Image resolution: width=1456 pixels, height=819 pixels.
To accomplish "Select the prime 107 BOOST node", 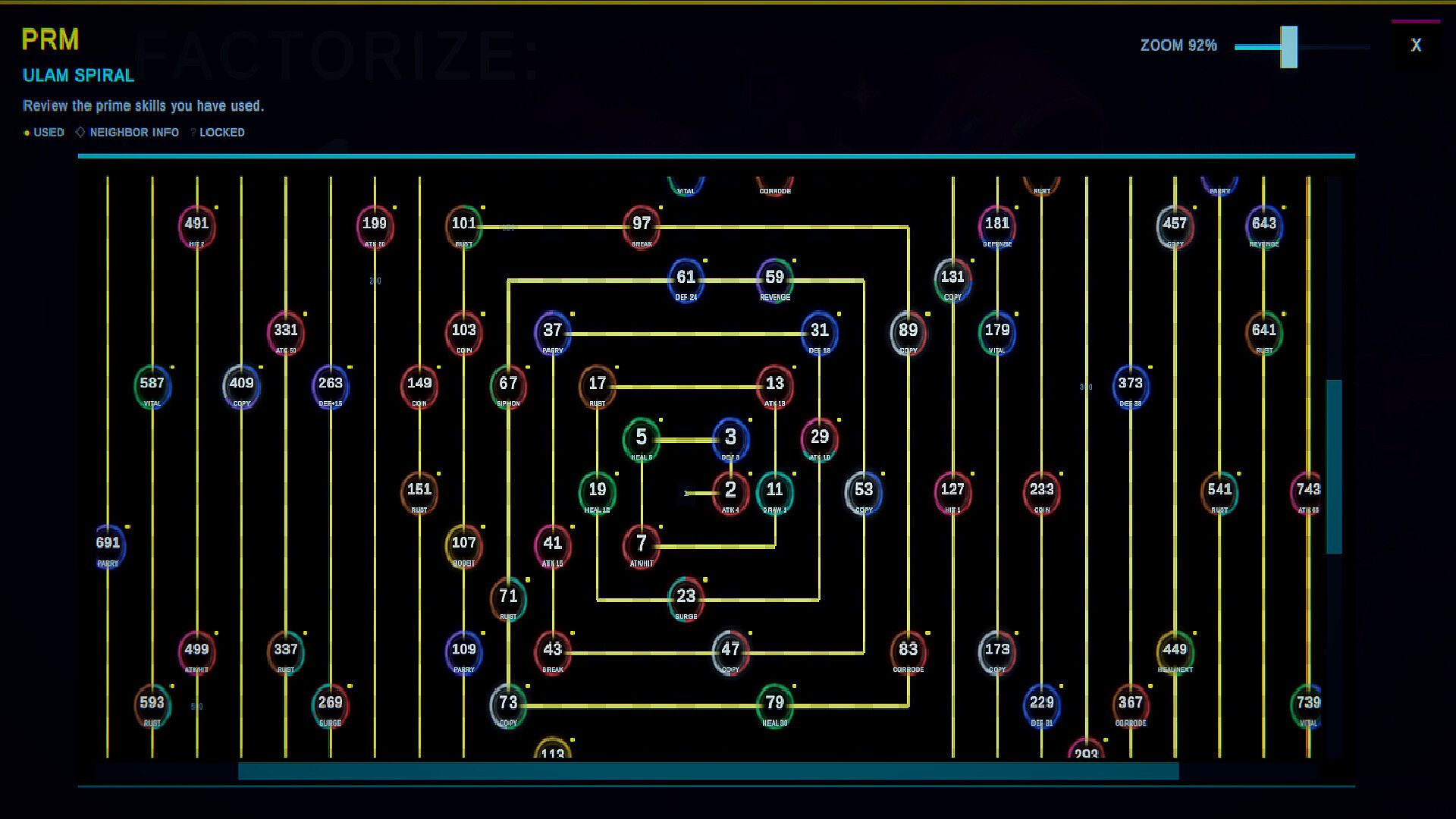I will click(x=463, y=544).
